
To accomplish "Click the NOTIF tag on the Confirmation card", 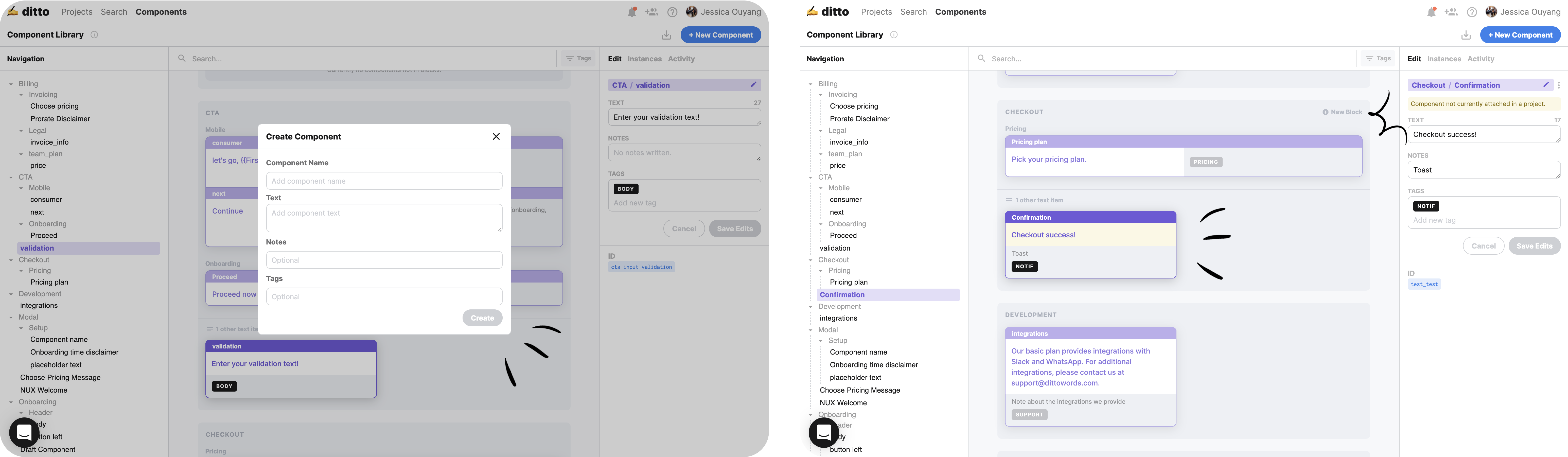I will coord(1025,267).
